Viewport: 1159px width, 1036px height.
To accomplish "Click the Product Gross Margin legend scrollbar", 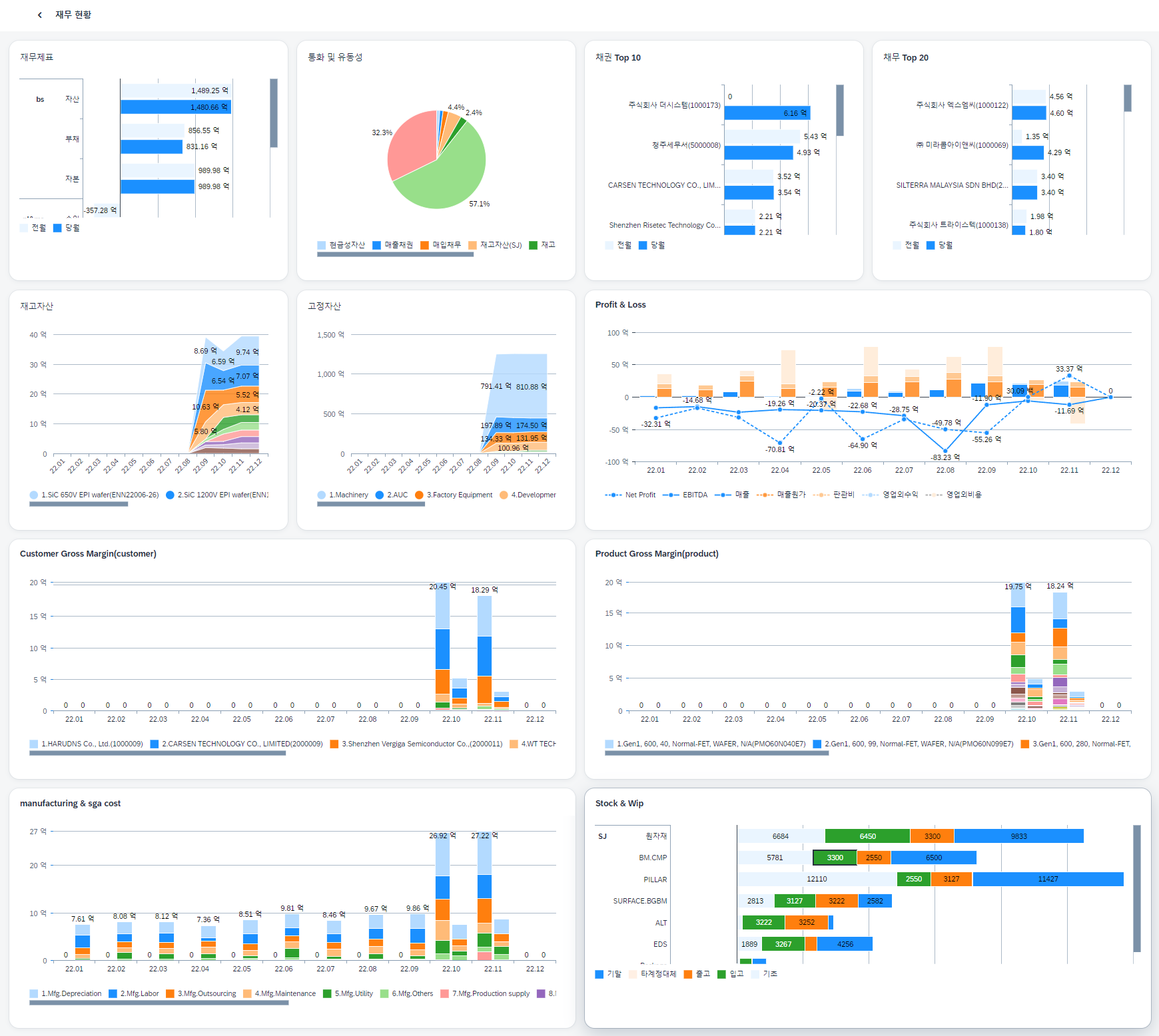I will [x=717, y=753].
